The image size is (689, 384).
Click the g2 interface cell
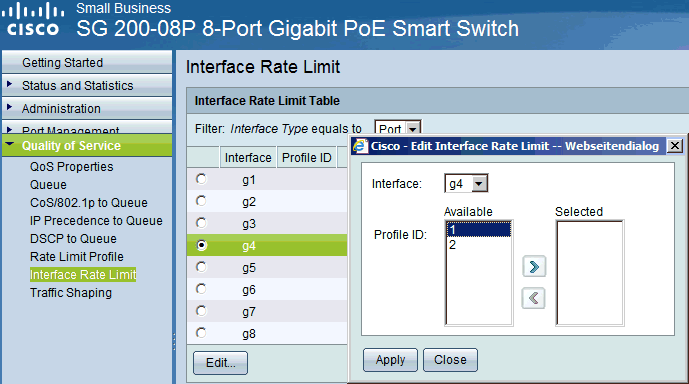pos(249,202)
